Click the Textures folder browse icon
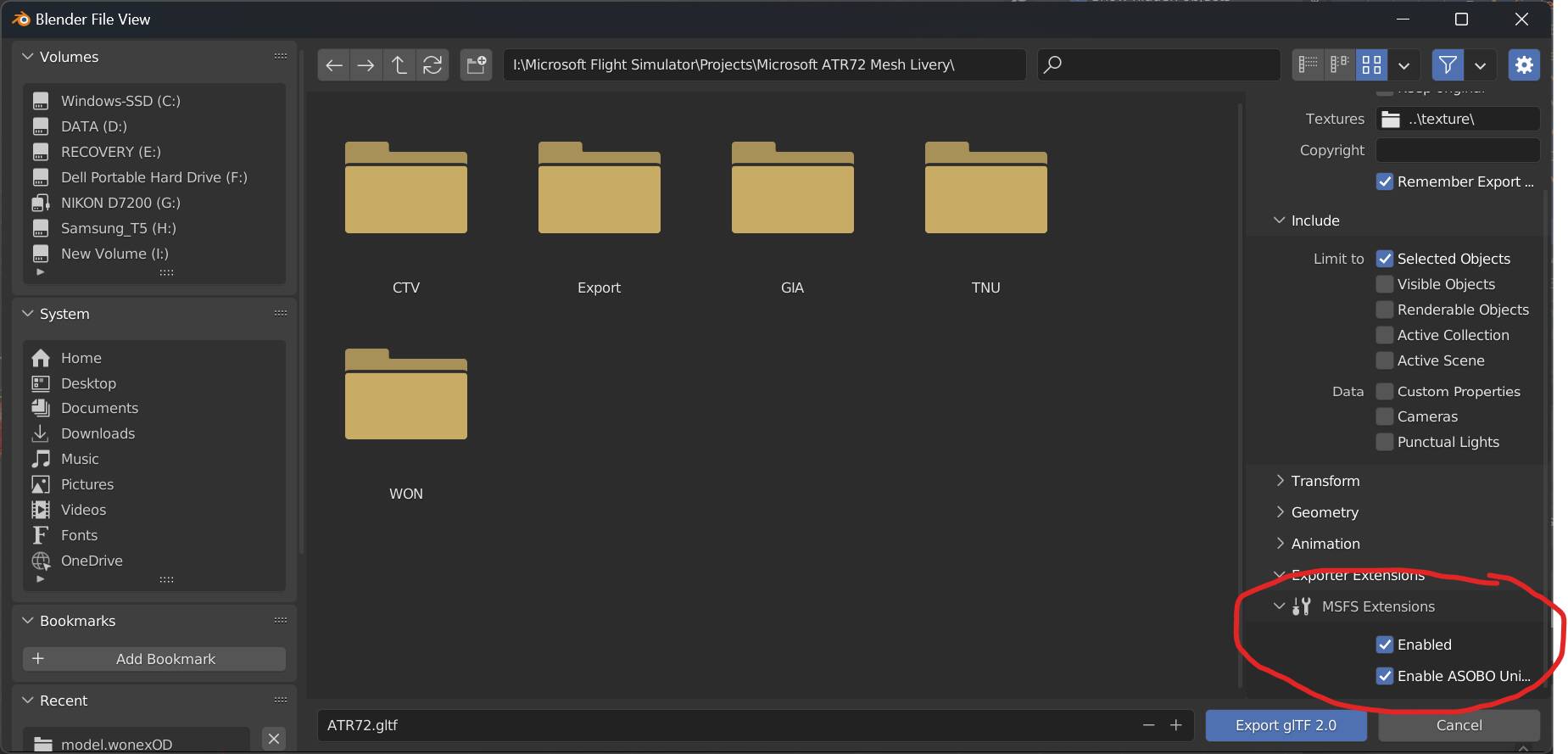 [1391, 119]
